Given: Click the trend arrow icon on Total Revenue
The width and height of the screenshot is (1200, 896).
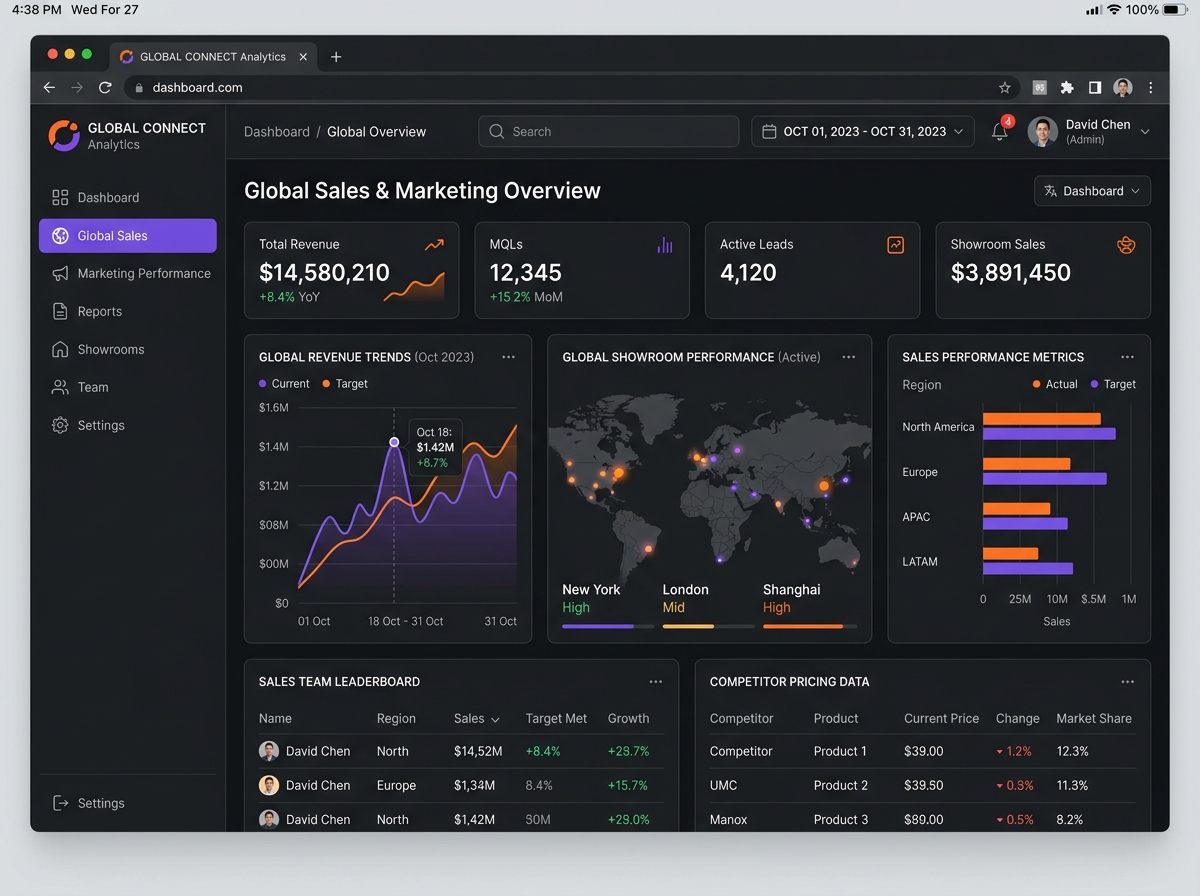Looking at the screenshot, I should pos(434,245).
